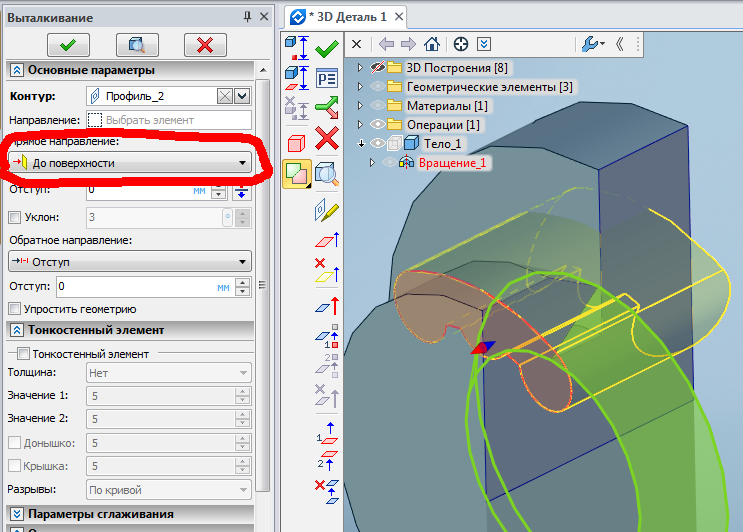
Task: Click the blue arrow icon beside upper Отступ
Action: (241, 191)
